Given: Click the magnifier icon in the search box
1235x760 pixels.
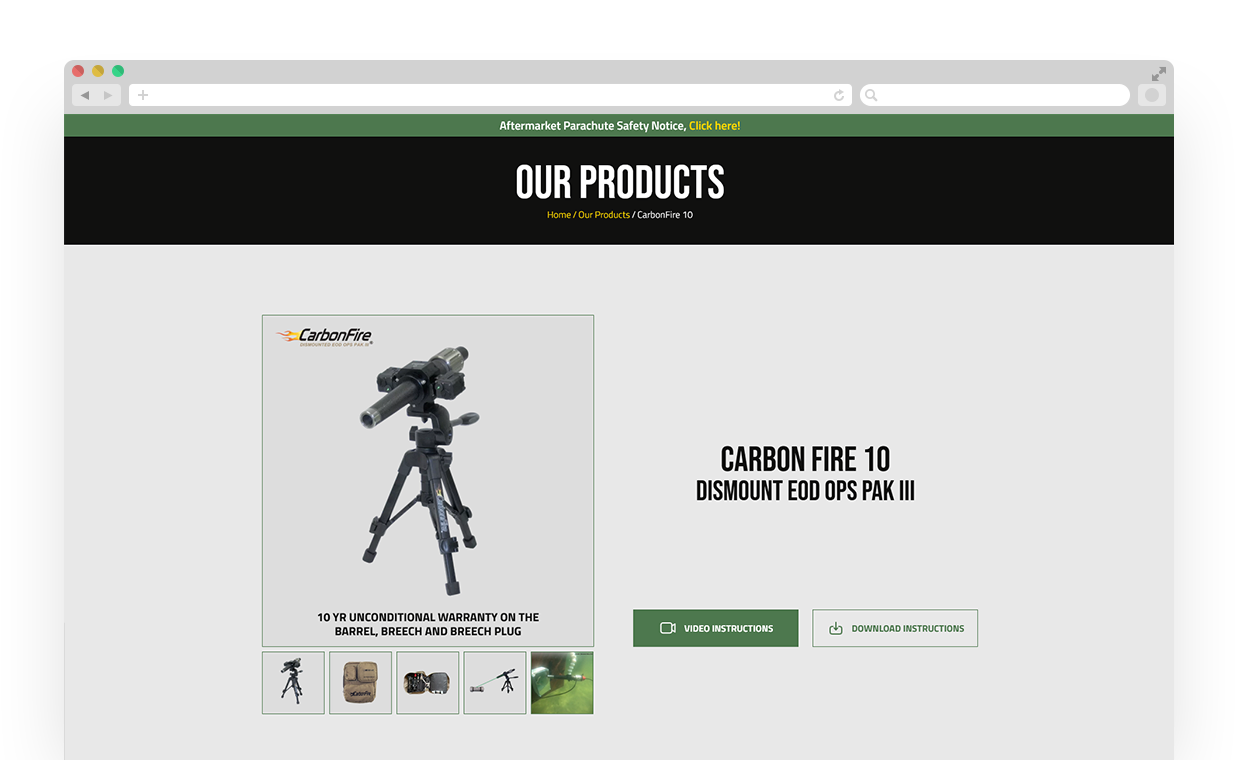Looking at the screenshot, I should 871,95.
